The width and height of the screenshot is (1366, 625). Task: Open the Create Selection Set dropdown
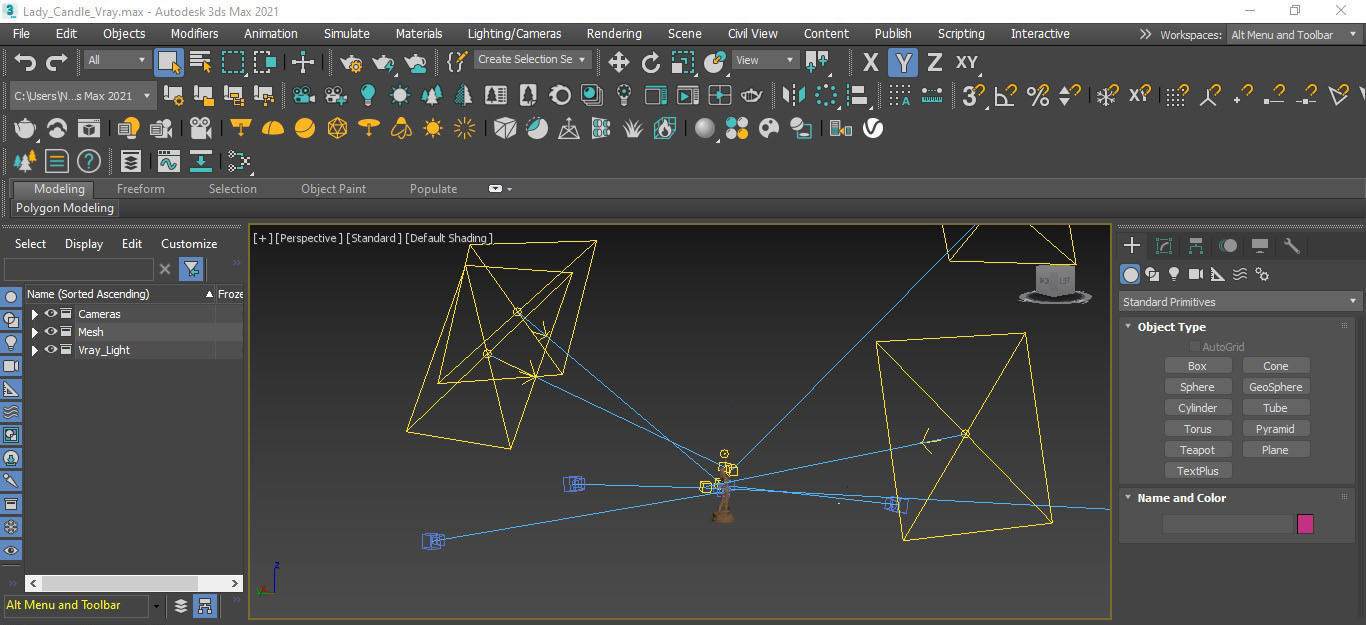pos(532,60)
